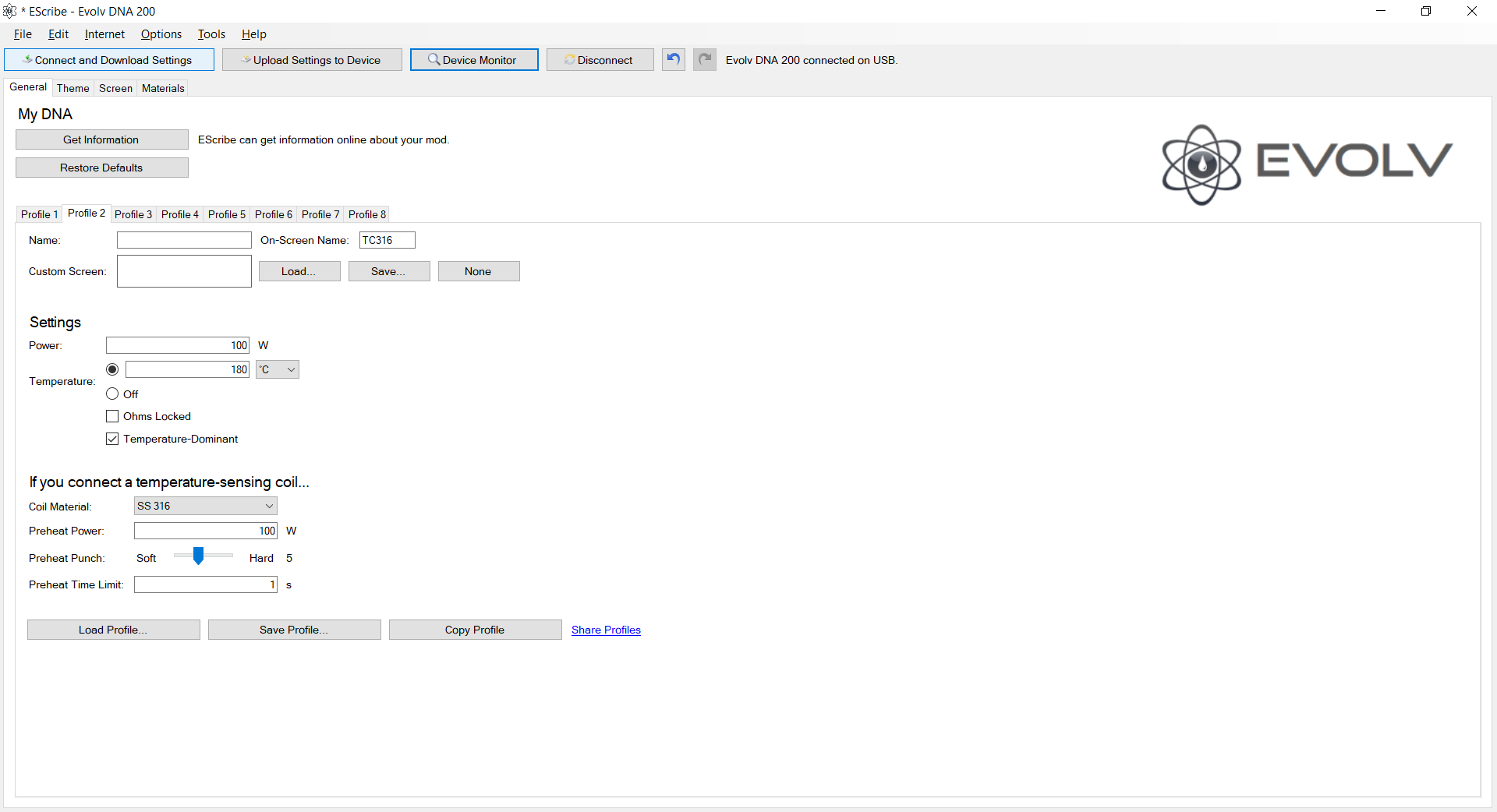Open the Tools menu

tap(211, 34)
